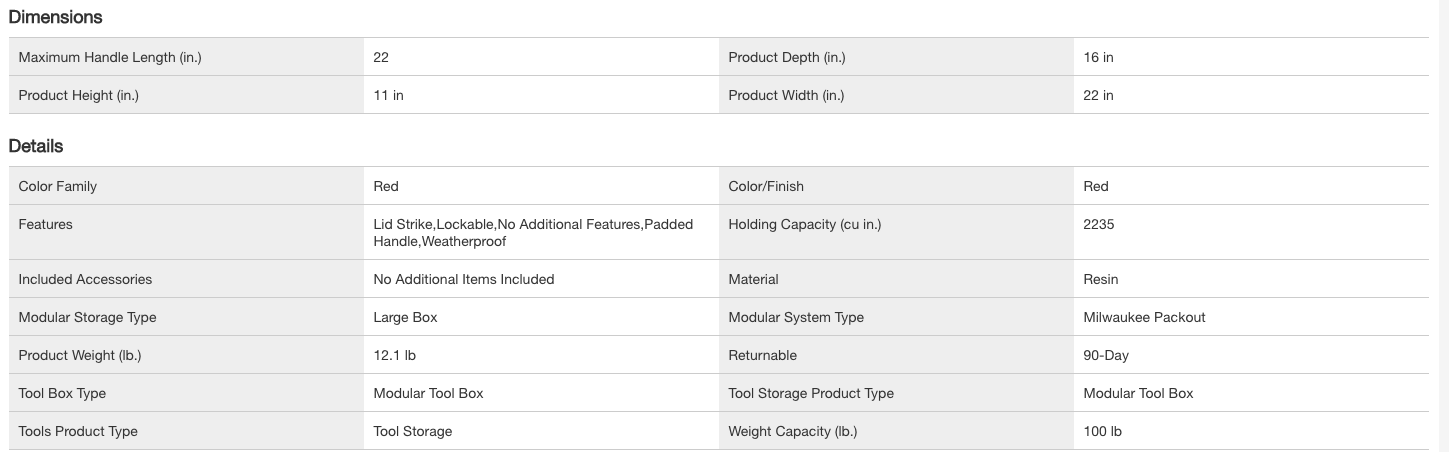Screen dimensions: 1449x452
Task: Click the Details section heading
Action: (x=36, y=146)
